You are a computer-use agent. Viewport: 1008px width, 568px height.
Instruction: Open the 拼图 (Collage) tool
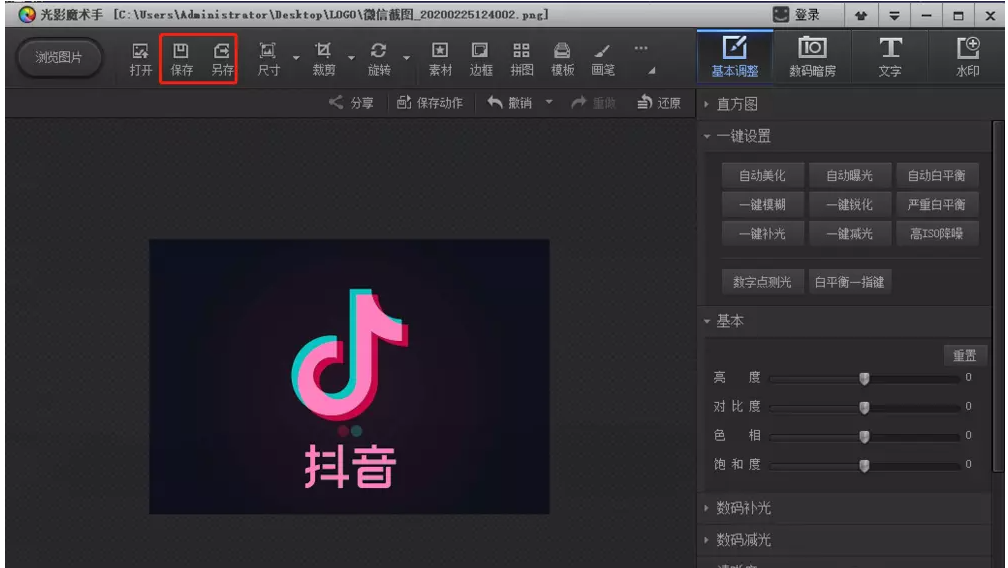coord(522,58)
